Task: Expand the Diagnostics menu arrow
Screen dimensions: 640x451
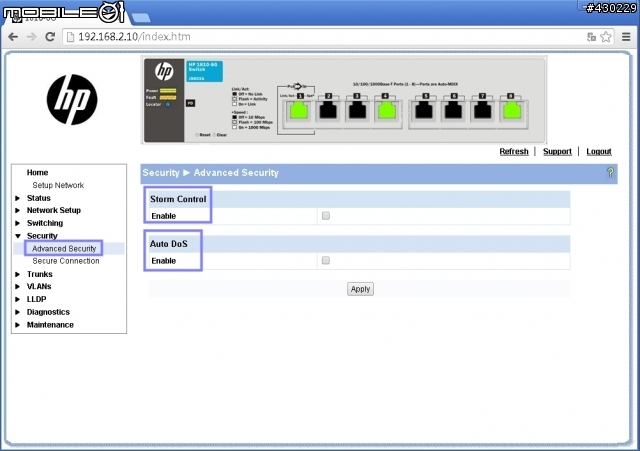Action: pos(18,312)
